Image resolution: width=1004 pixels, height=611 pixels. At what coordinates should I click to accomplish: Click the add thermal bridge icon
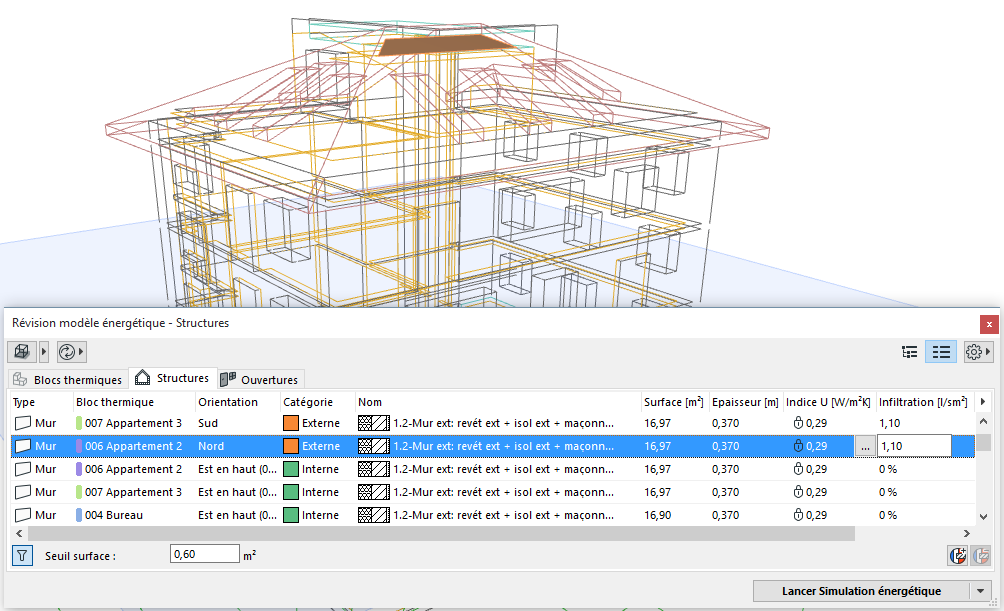click(957, 555)
